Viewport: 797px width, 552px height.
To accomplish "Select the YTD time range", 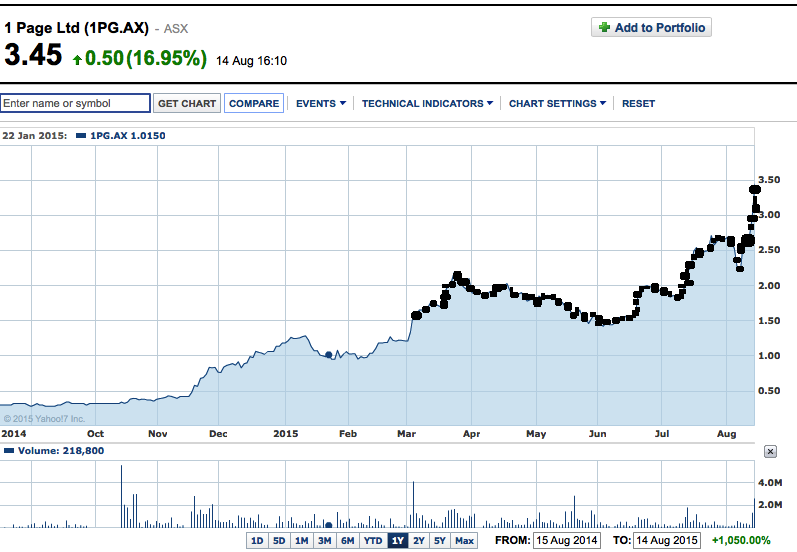I will [373, 540].
